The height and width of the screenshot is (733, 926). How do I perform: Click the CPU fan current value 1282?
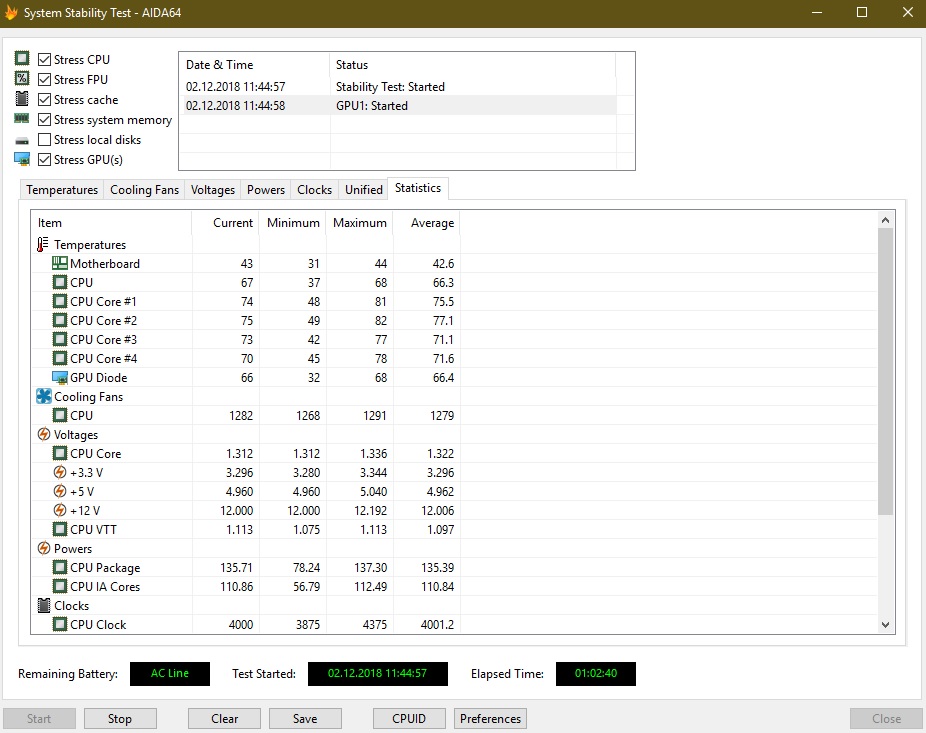click(241, 415)
